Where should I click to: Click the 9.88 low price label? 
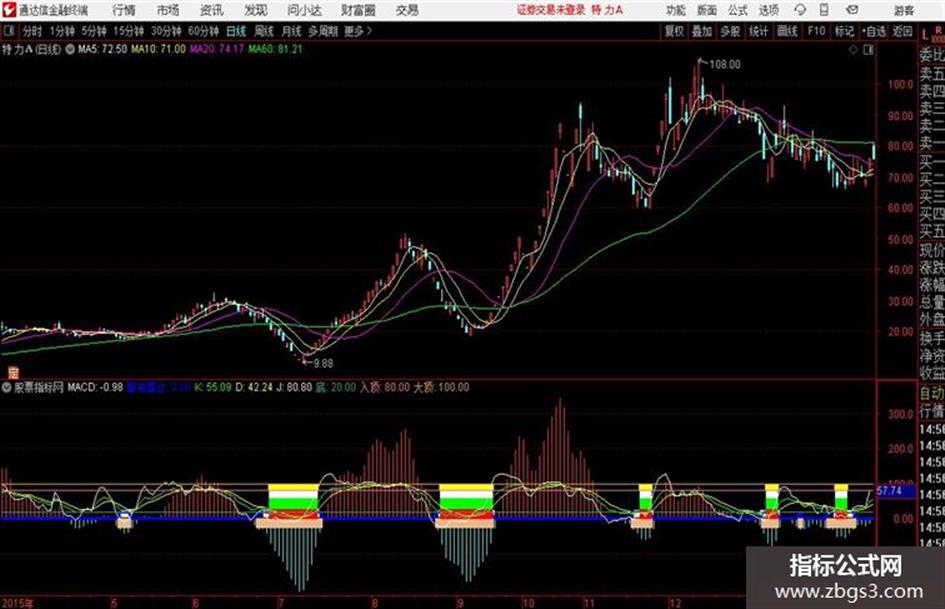[323, 363]
